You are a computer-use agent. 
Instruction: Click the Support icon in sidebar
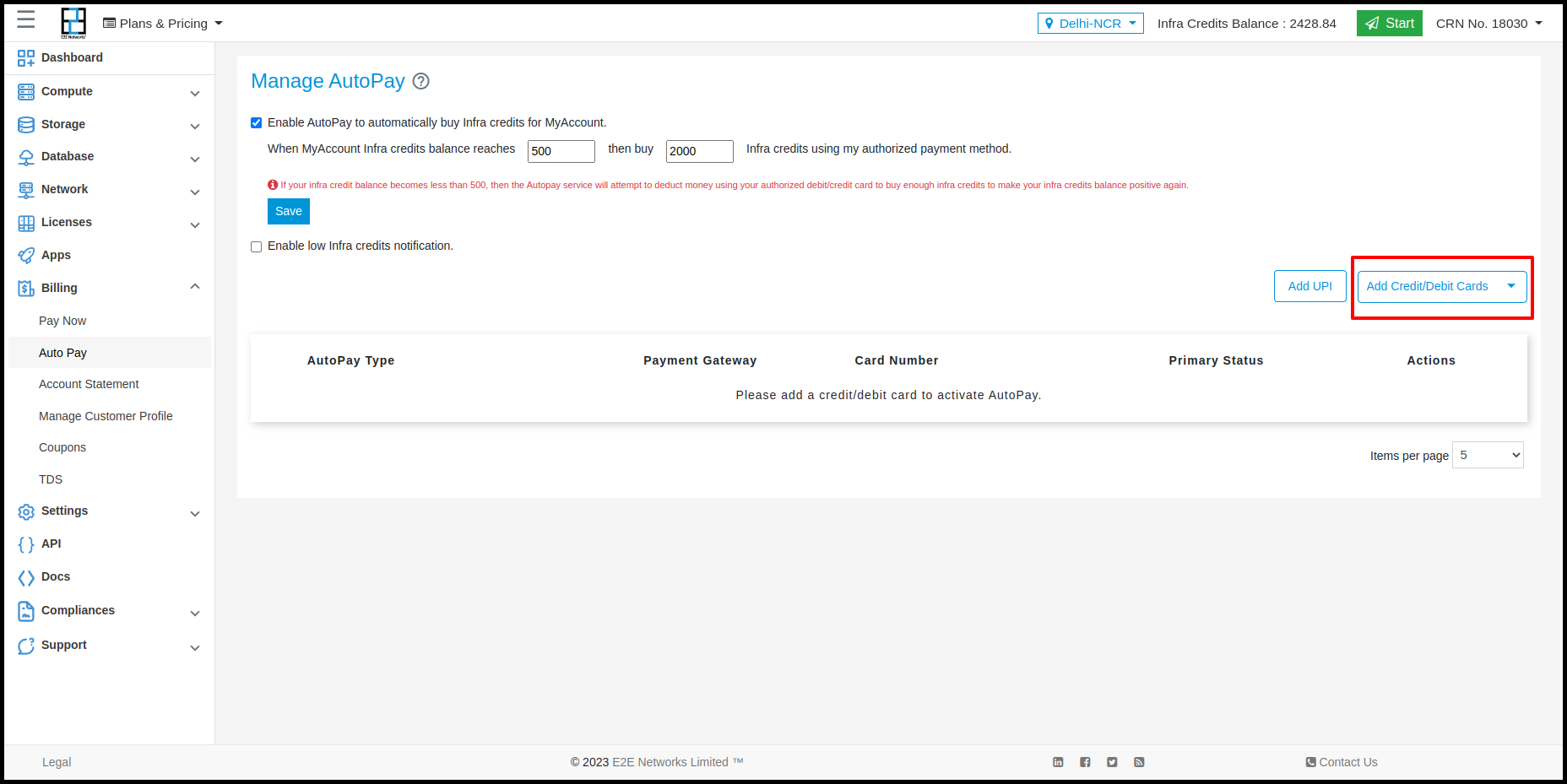[26, 646]
